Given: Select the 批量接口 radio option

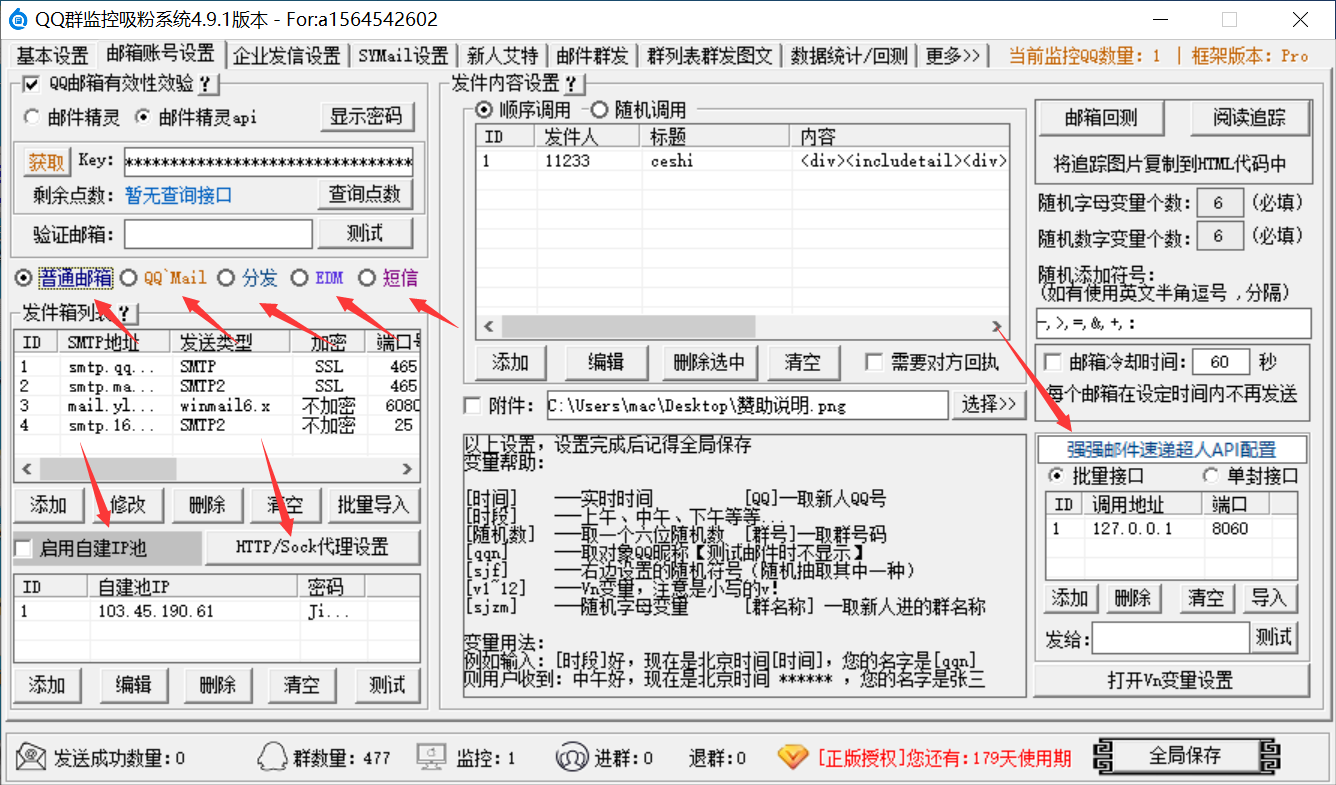Looking at the screenshot, I should (x=1055, y=476).
